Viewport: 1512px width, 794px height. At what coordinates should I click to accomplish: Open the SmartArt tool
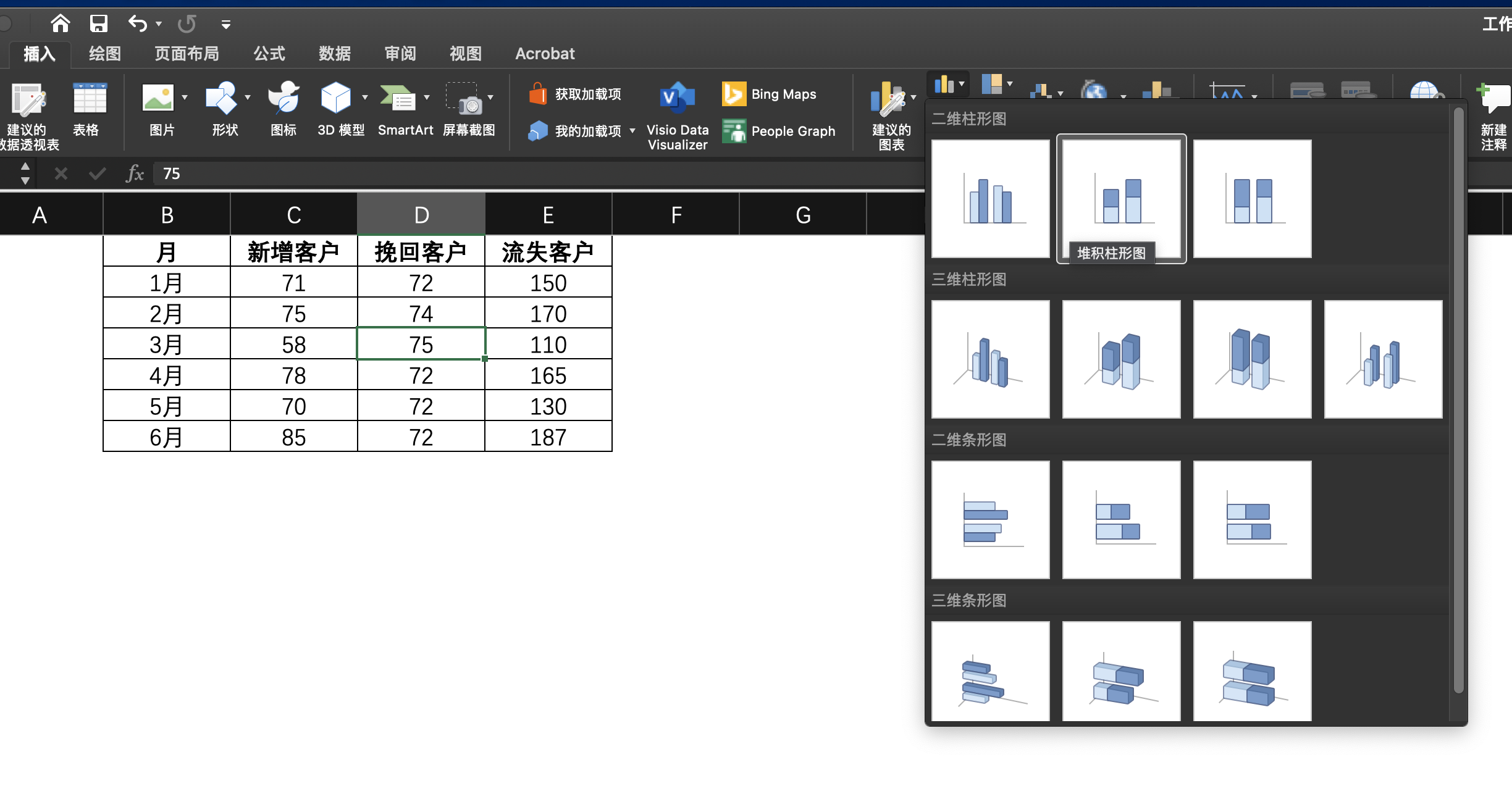(x=405, y=110)
